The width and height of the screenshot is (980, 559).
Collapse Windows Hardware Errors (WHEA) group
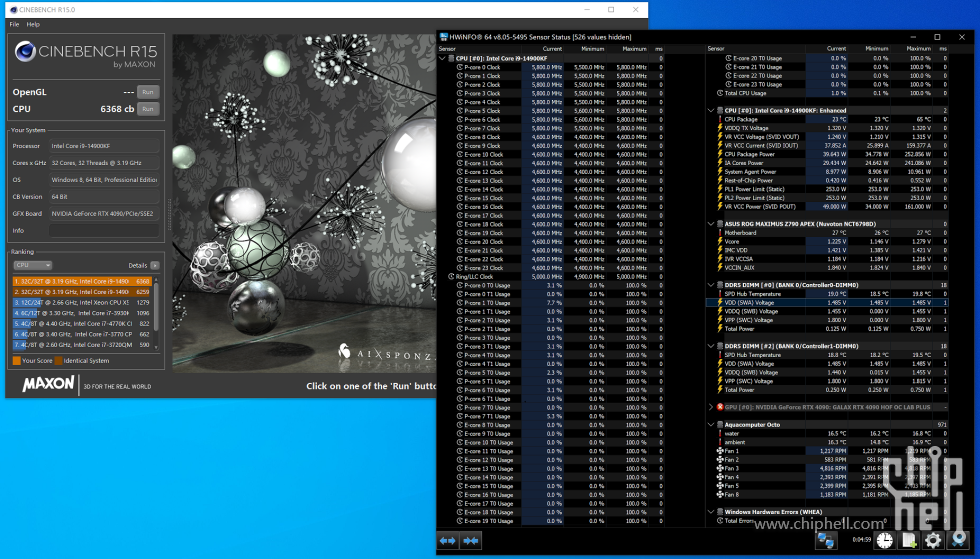[x=711, y=512]
